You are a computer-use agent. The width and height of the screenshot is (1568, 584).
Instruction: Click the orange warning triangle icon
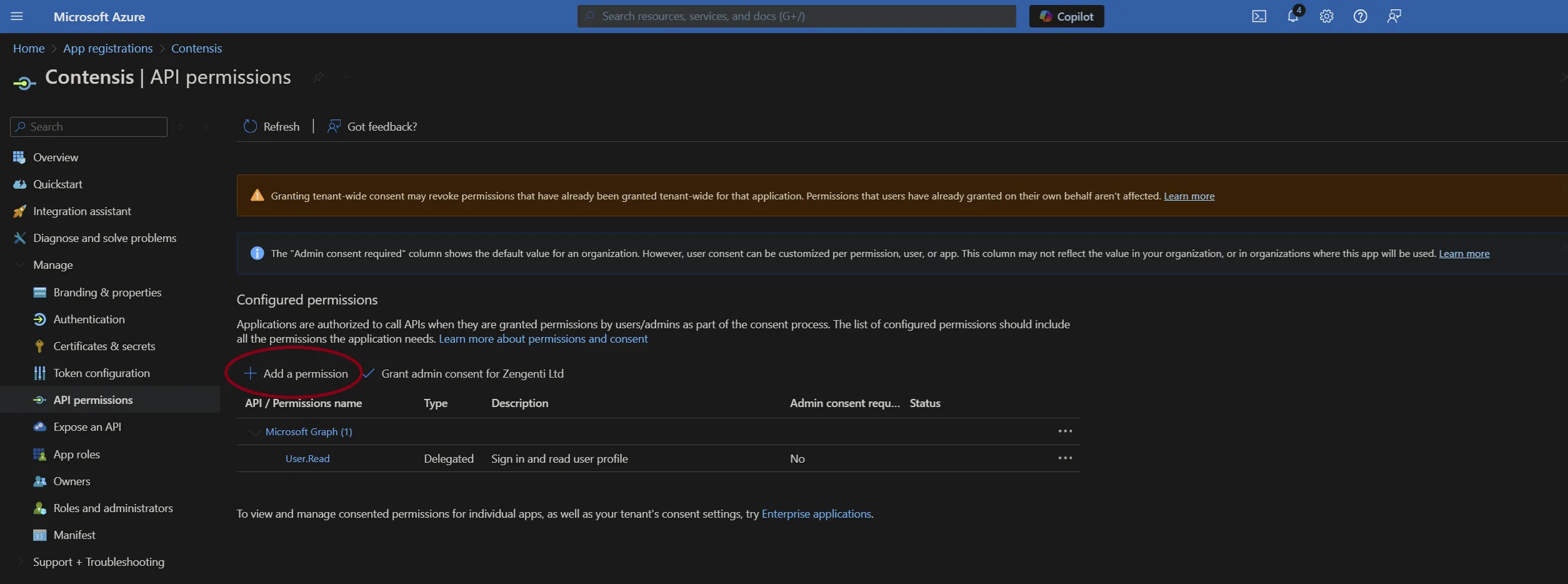click(x=257, y=195)
